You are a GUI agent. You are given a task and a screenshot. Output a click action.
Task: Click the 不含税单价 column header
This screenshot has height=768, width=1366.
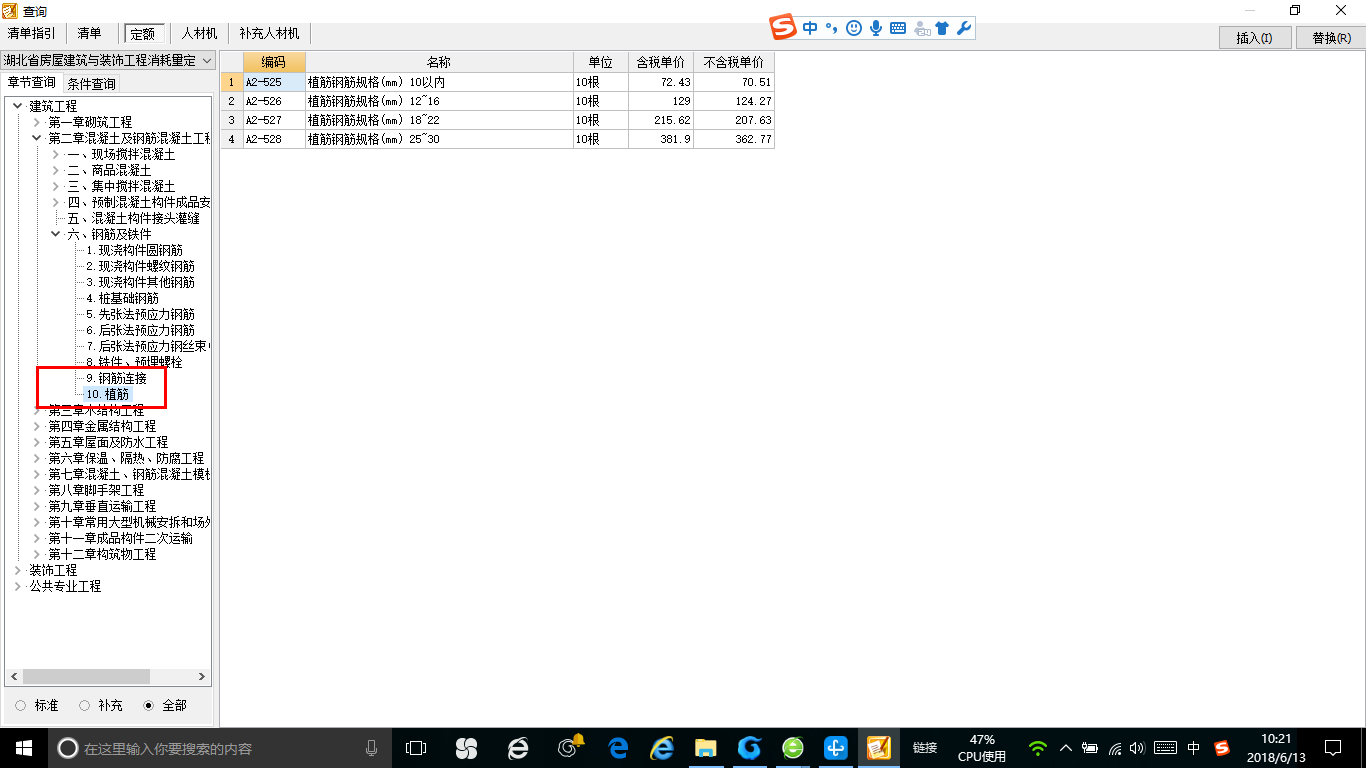(734, 62)
